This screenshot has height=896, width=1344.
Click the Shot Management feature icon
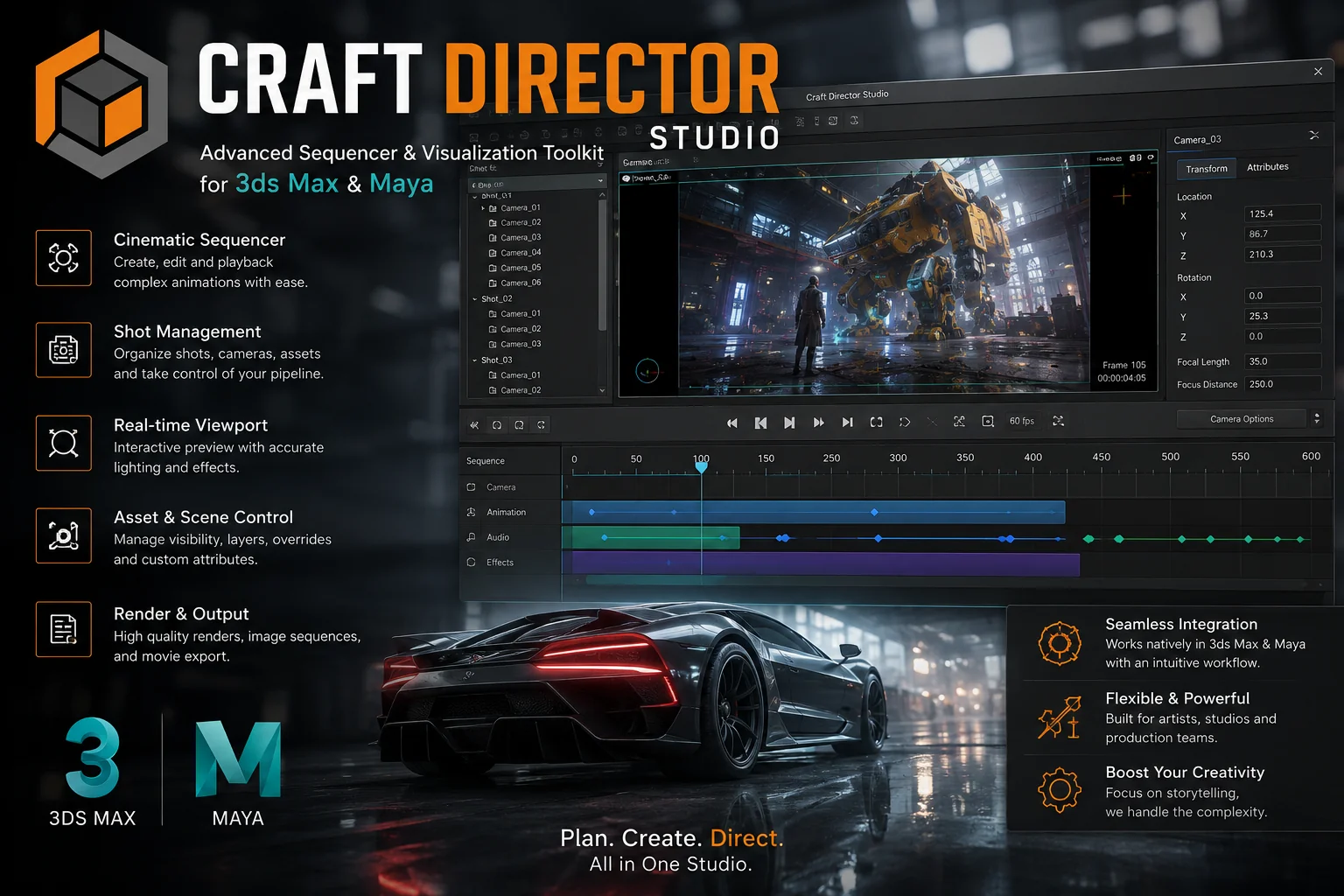click(x=64, y=350)
